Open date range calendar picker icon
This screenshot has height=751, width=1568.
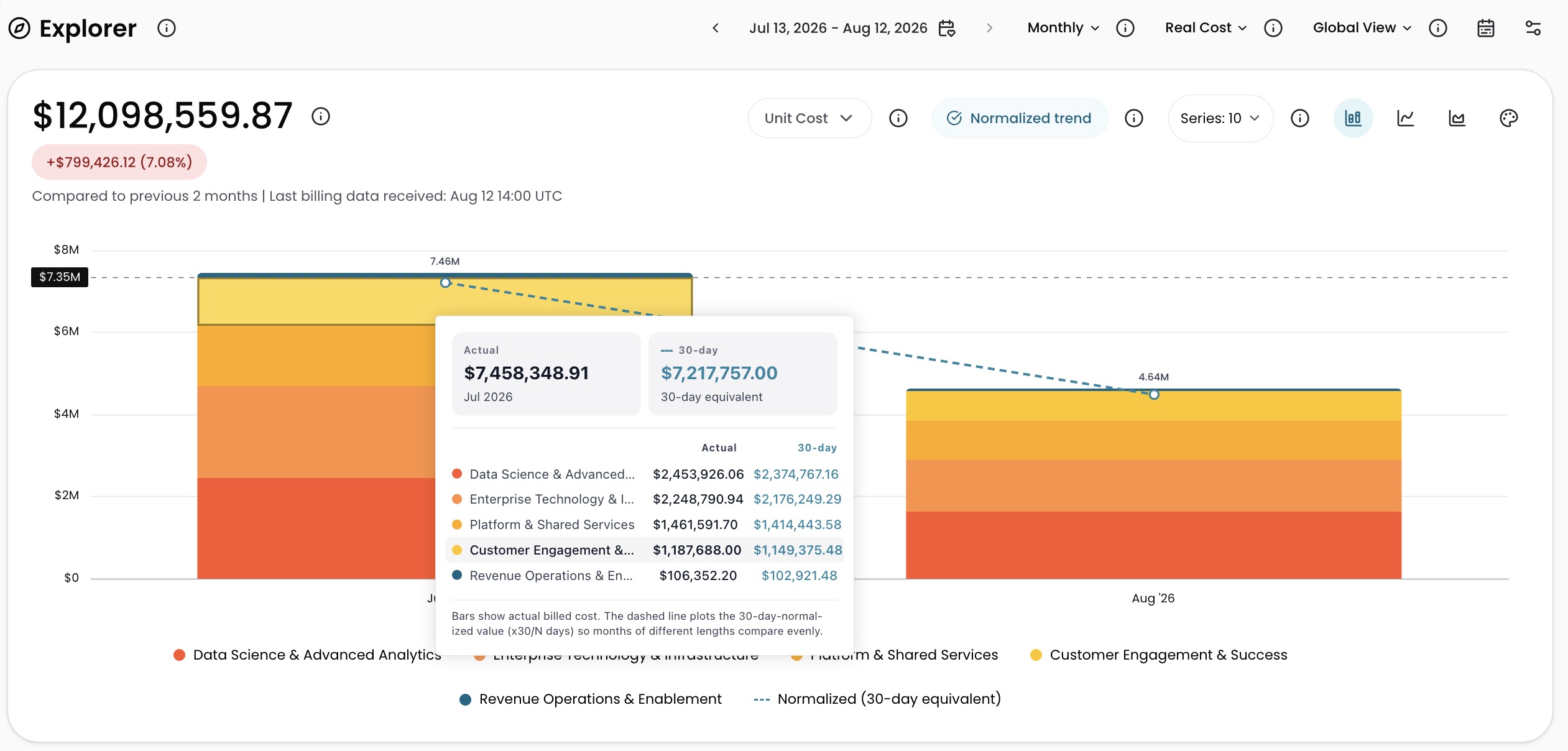tap(947, 28)
